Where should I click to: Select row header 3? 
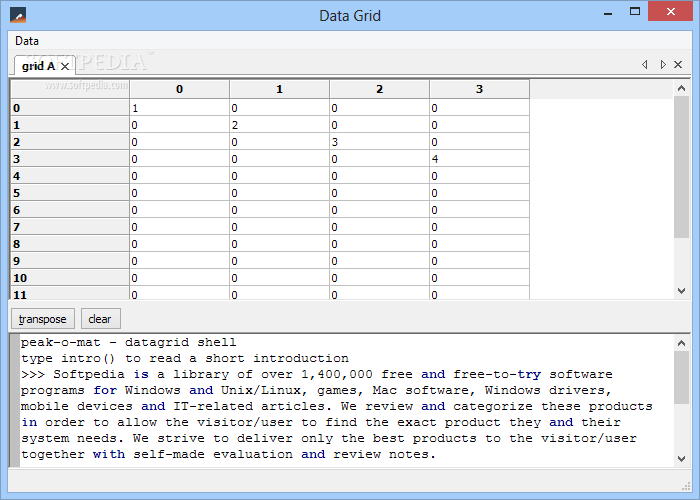[x=70, y=159]
